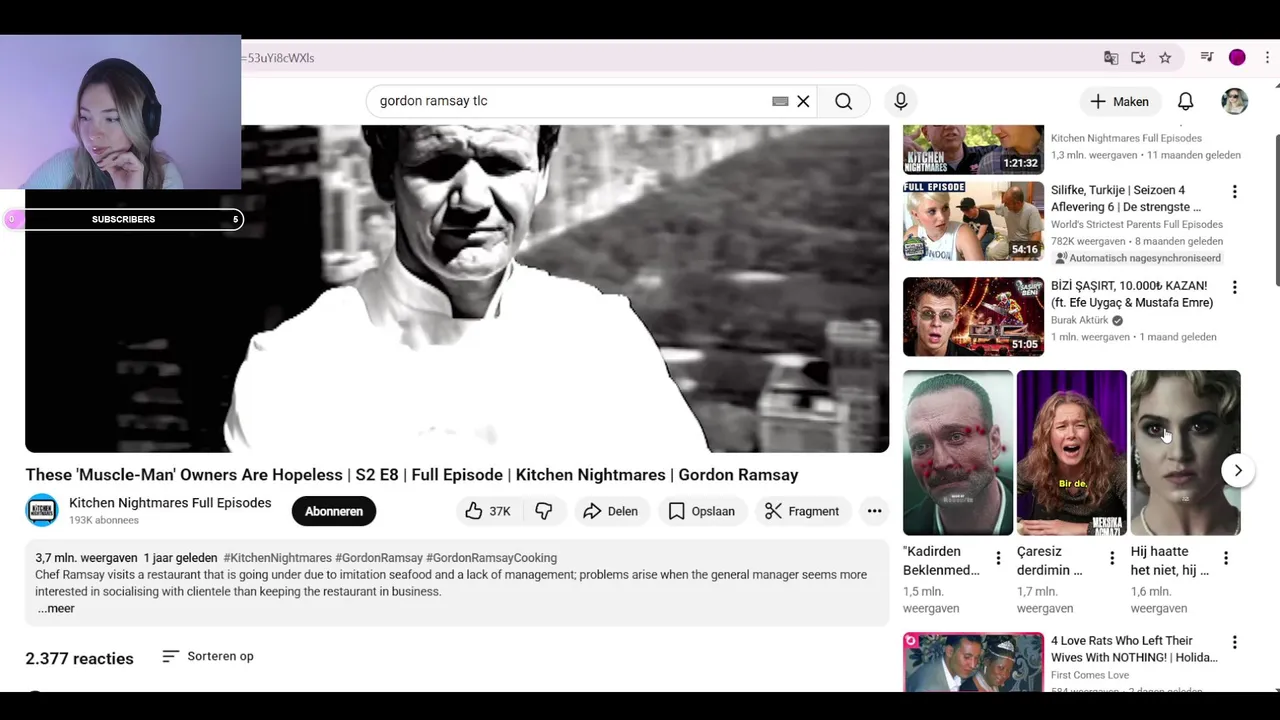The image size is (1280, 720).
Task: Open the BİZİ ŞAŞIRT 51:05 thumbnail
Action: tap(973, 316)
